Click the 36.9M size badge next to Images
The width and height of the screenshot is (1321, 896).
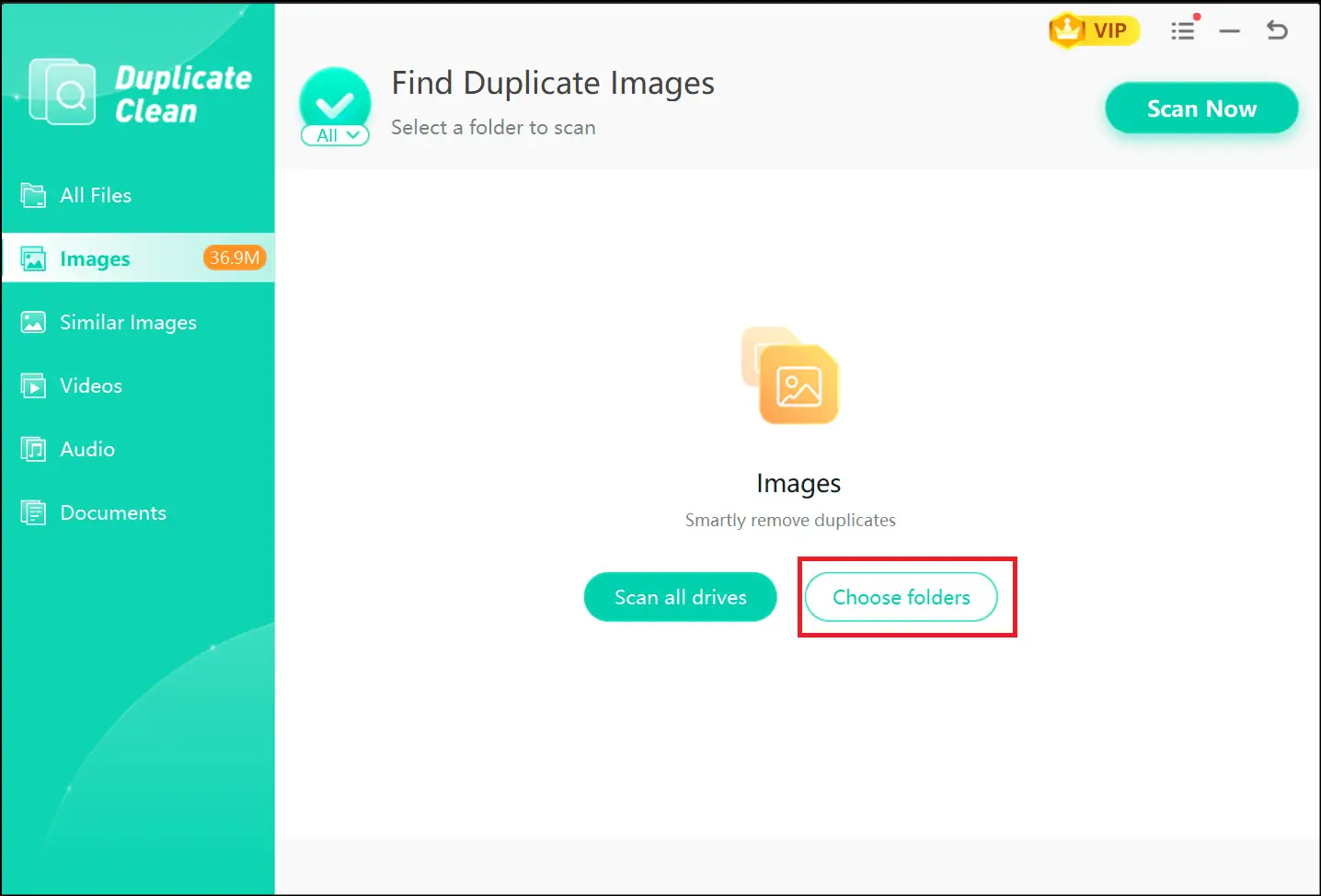point(235,258)
